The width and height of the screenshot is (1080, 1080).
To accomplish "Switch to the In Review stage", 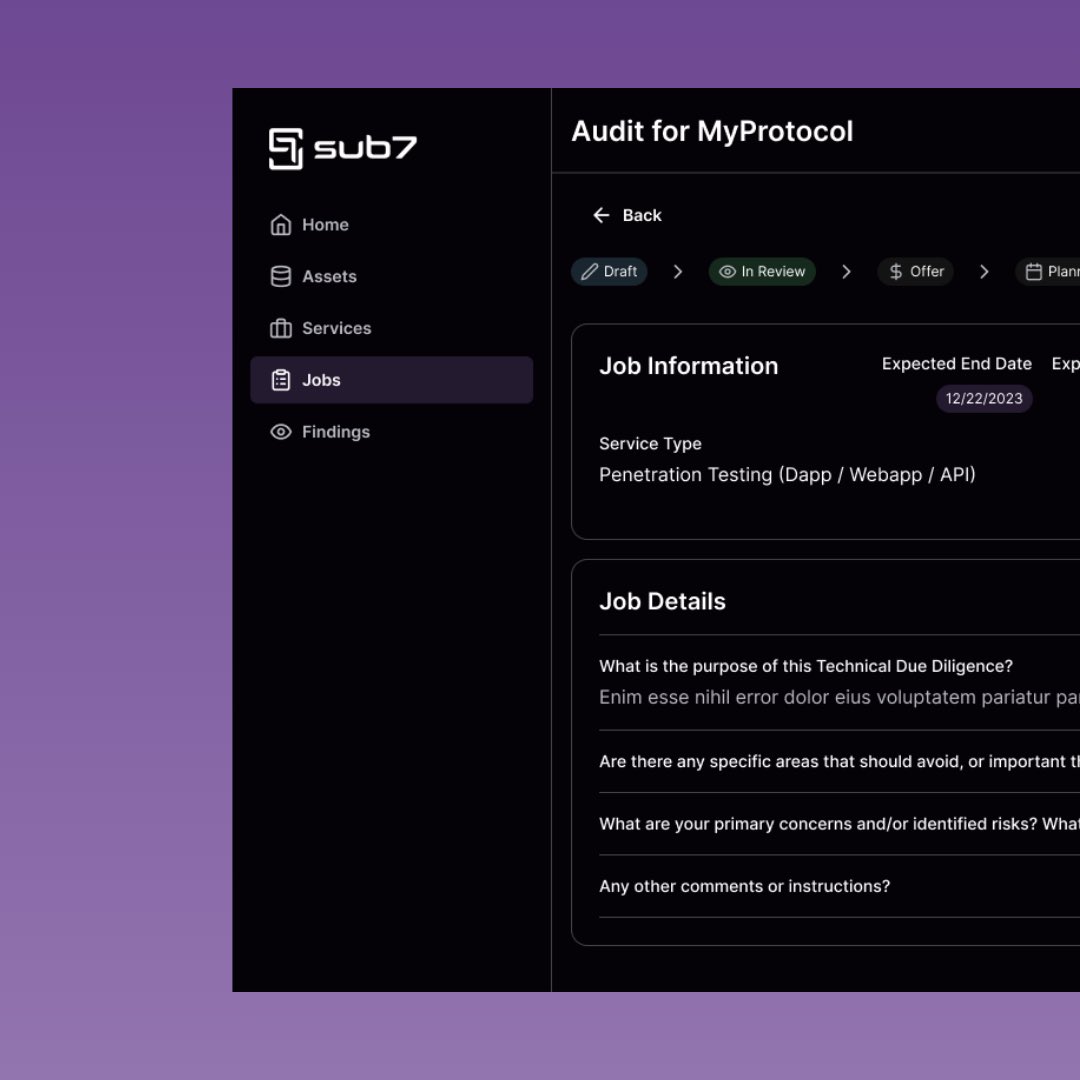I will (762, 271).
